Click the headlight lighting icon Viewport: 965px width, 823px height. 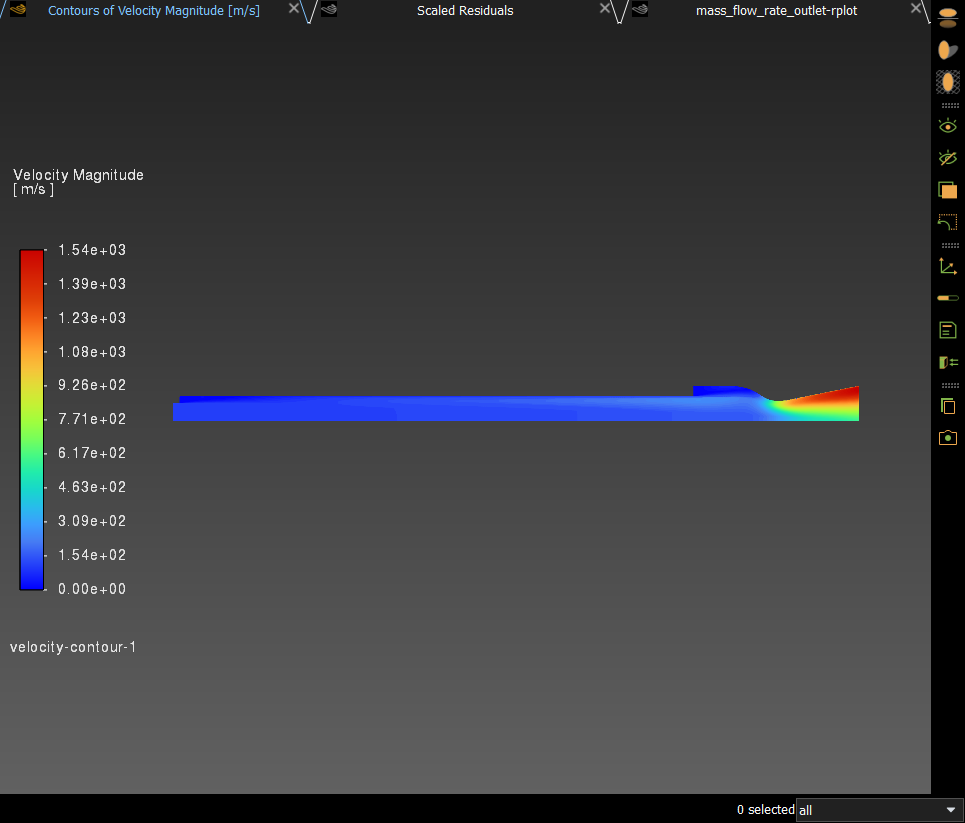[x=948, y=50]
